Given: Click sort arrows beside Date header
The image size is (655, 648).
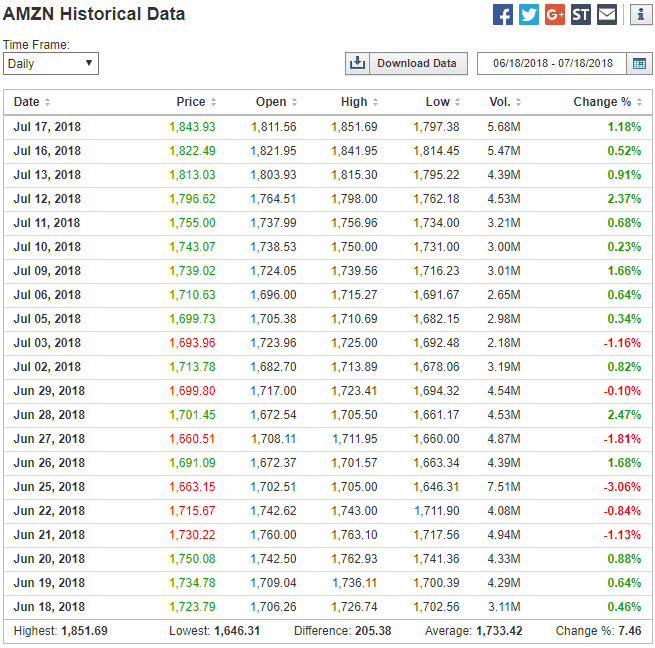Looking at the screenshot, I should [x=48, y=102].
